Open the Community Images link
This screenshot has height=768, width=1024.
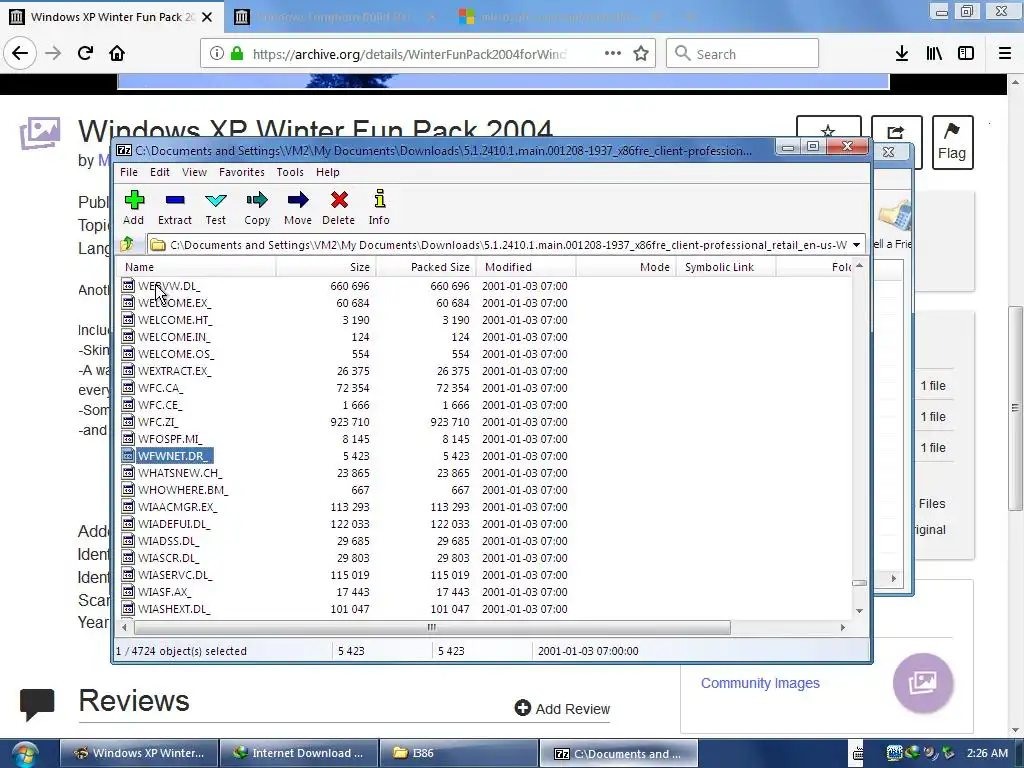[760, 682]
